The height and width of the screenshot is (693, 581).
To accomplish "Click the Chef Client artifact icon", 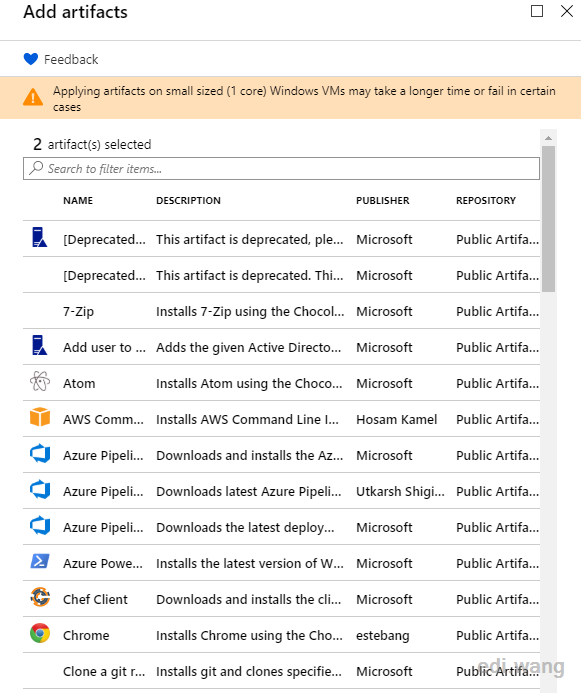I will [40, 598].
